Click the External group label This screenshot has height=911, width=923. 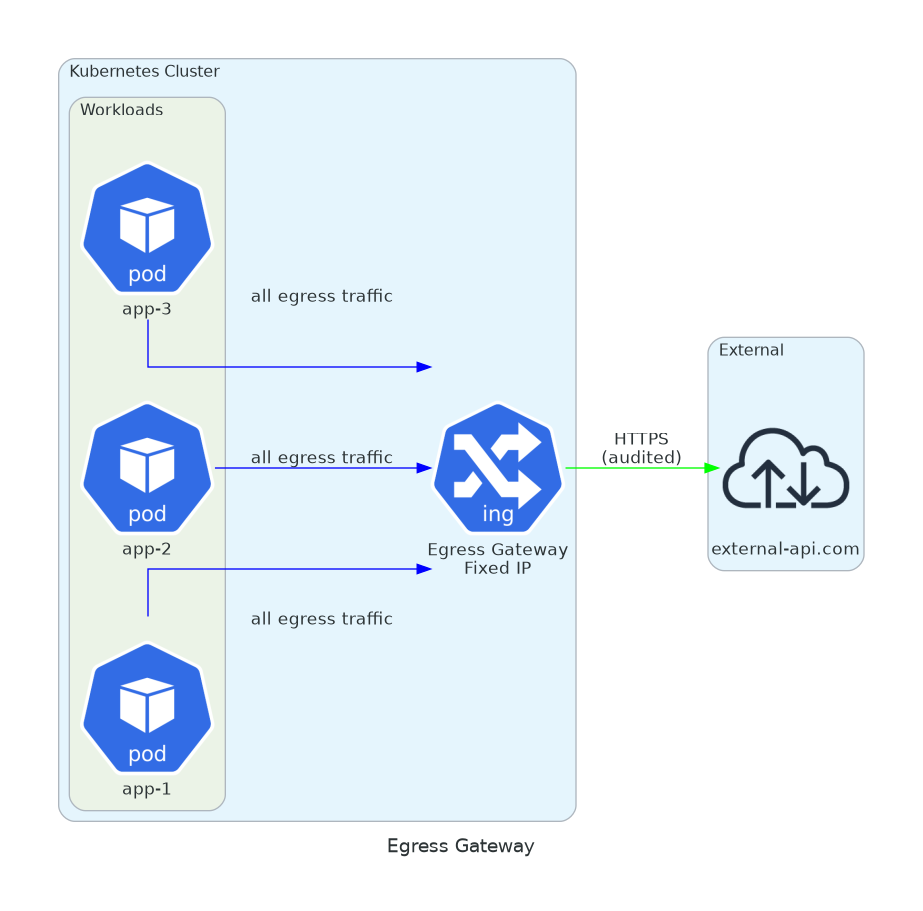(x=751, y=350)
